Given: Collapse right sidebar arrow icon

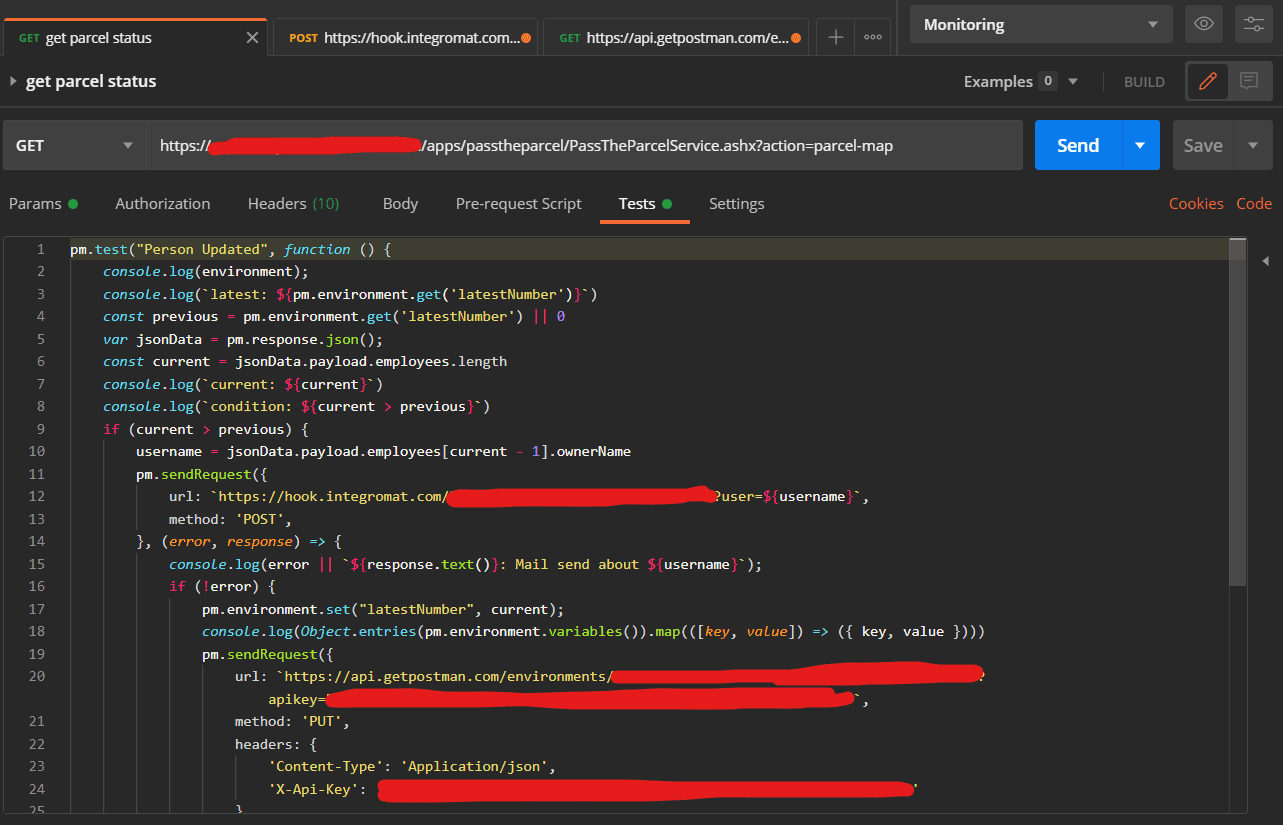Looking at the screenshot, I should tap(1265, 260).
